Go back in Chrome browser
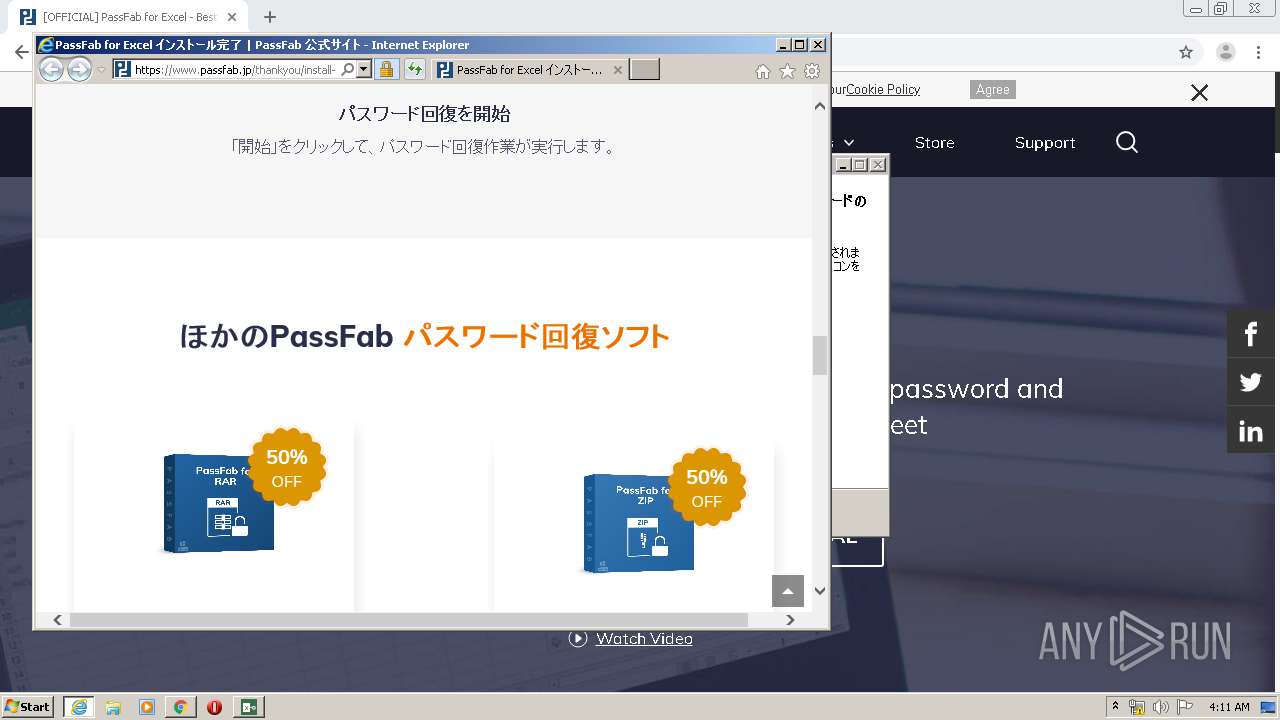The image size is (1280, 720). [x=21, y=52]
